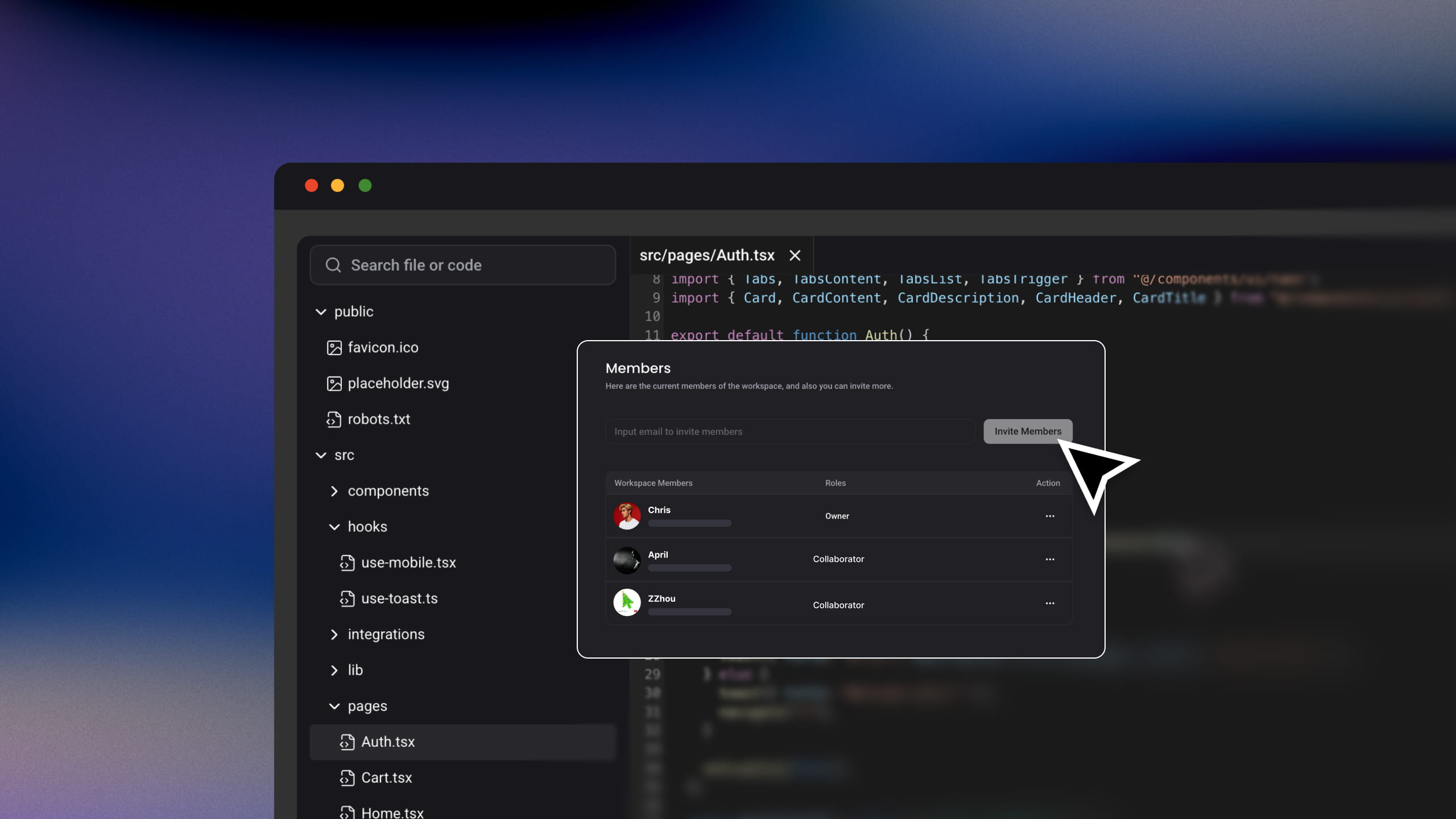Screen dimensions: 1456x819
Task: Click the red window close dot
Action: coord(311,185)
